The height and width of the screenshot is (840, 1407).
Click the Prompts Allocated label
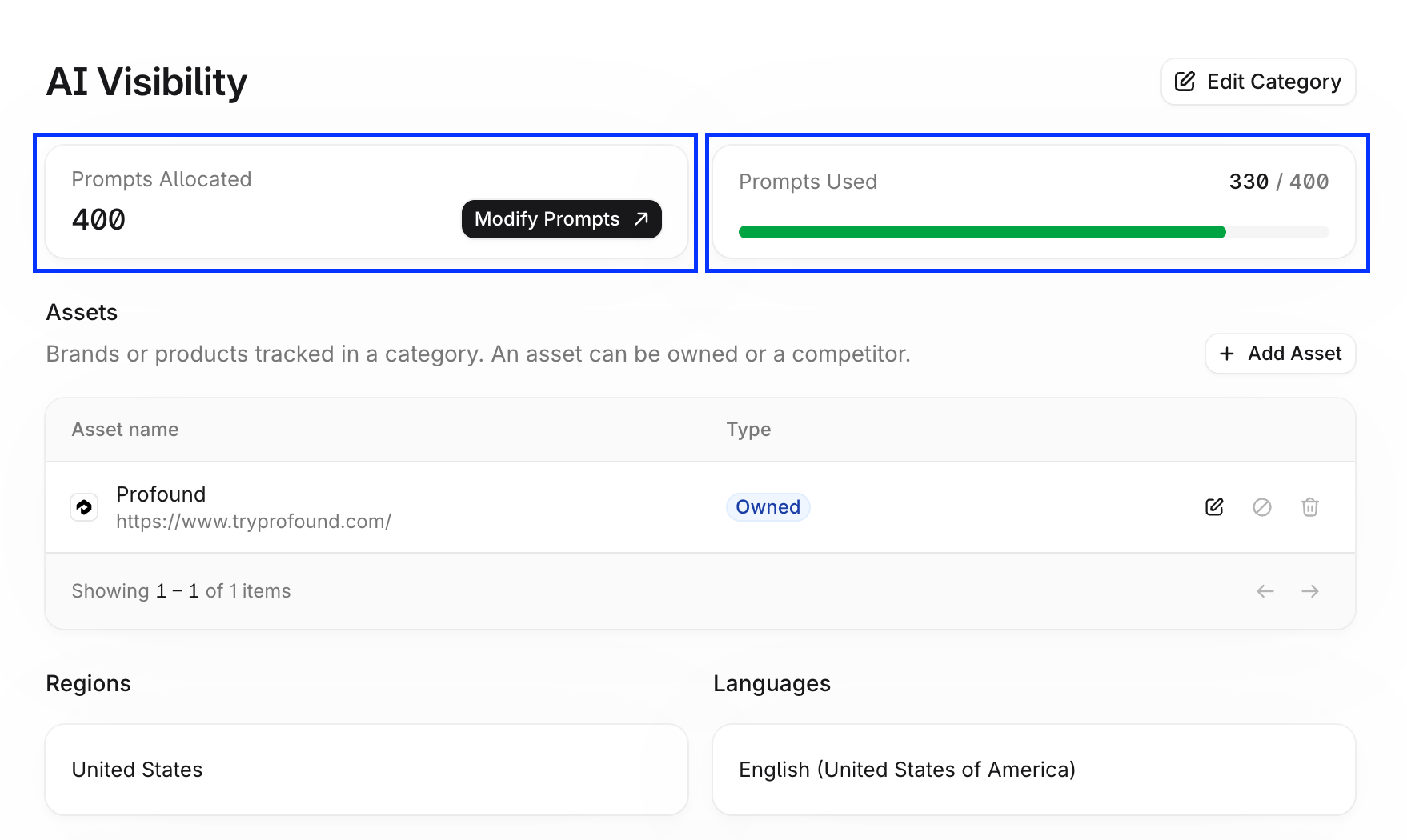[162, 179]
